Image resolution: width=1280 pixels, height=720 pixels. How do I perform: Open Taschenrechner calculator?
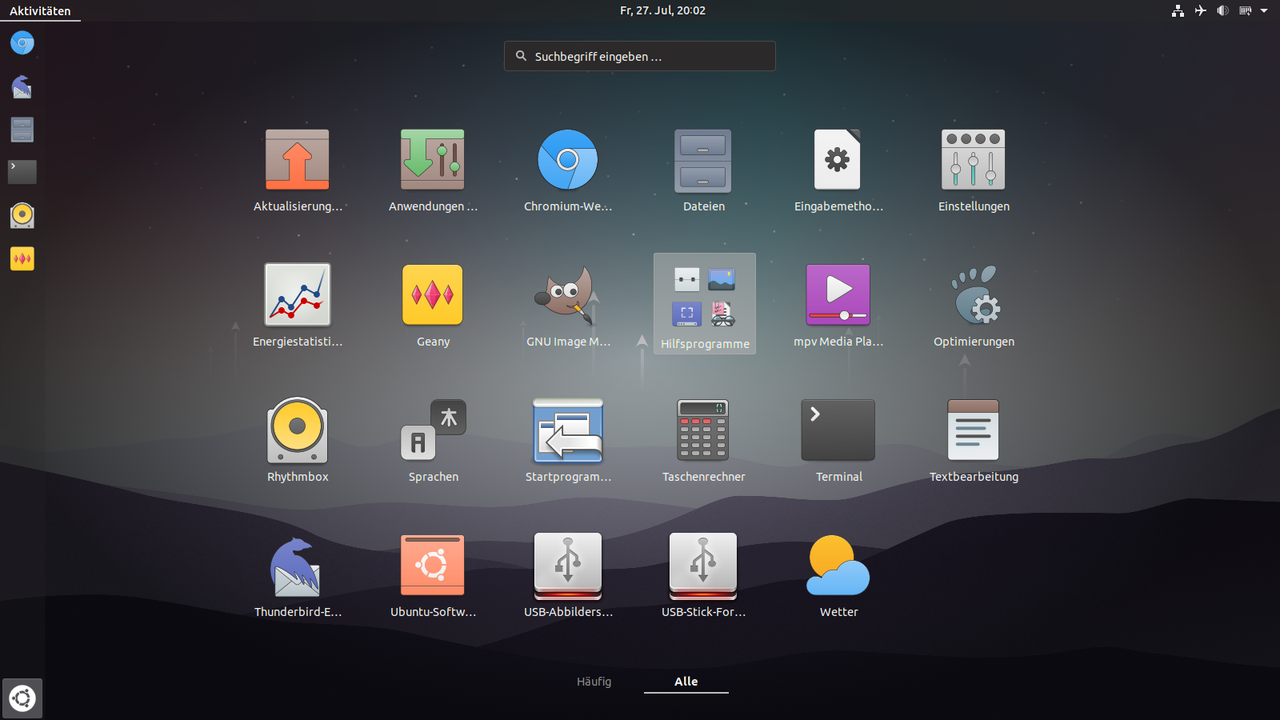coord(703,430)
